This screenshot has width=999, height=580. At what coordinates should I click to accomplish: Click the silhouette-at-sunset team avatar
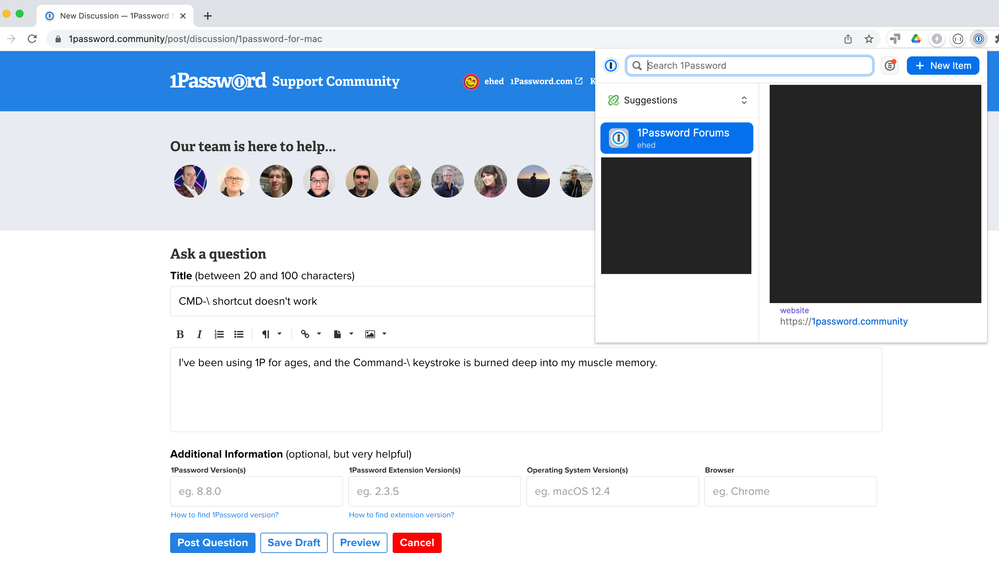(x=533, y=181)
